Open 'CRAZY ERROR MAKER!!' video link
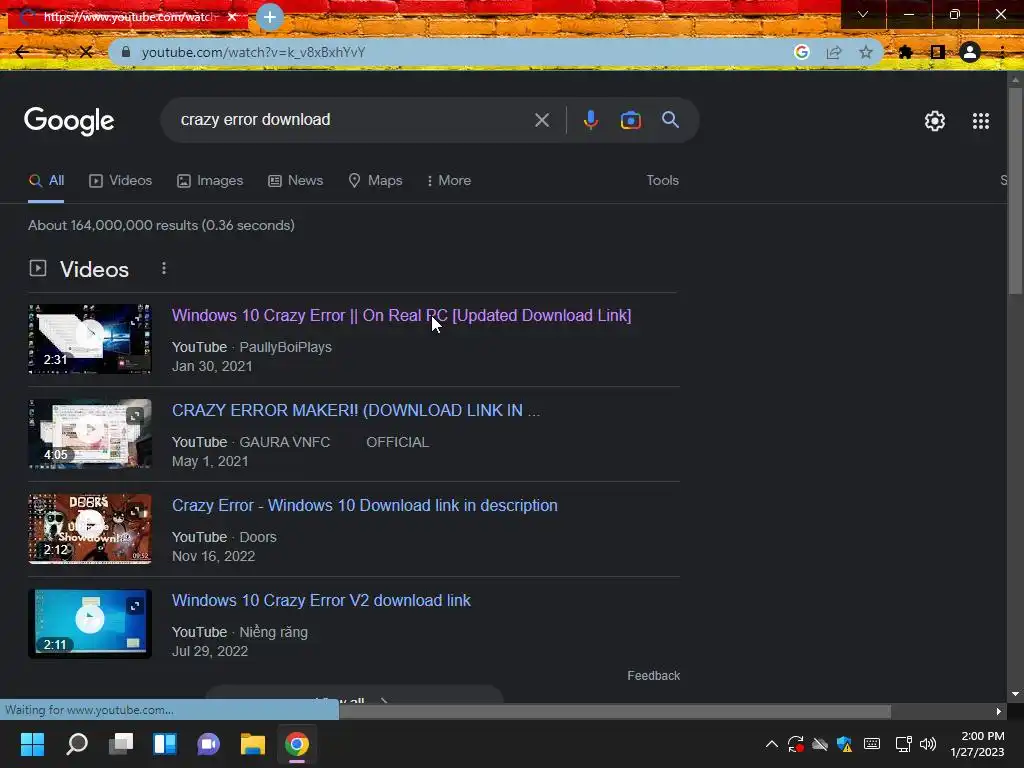Viewport: 1024px width, 768px height. point(356,410)
